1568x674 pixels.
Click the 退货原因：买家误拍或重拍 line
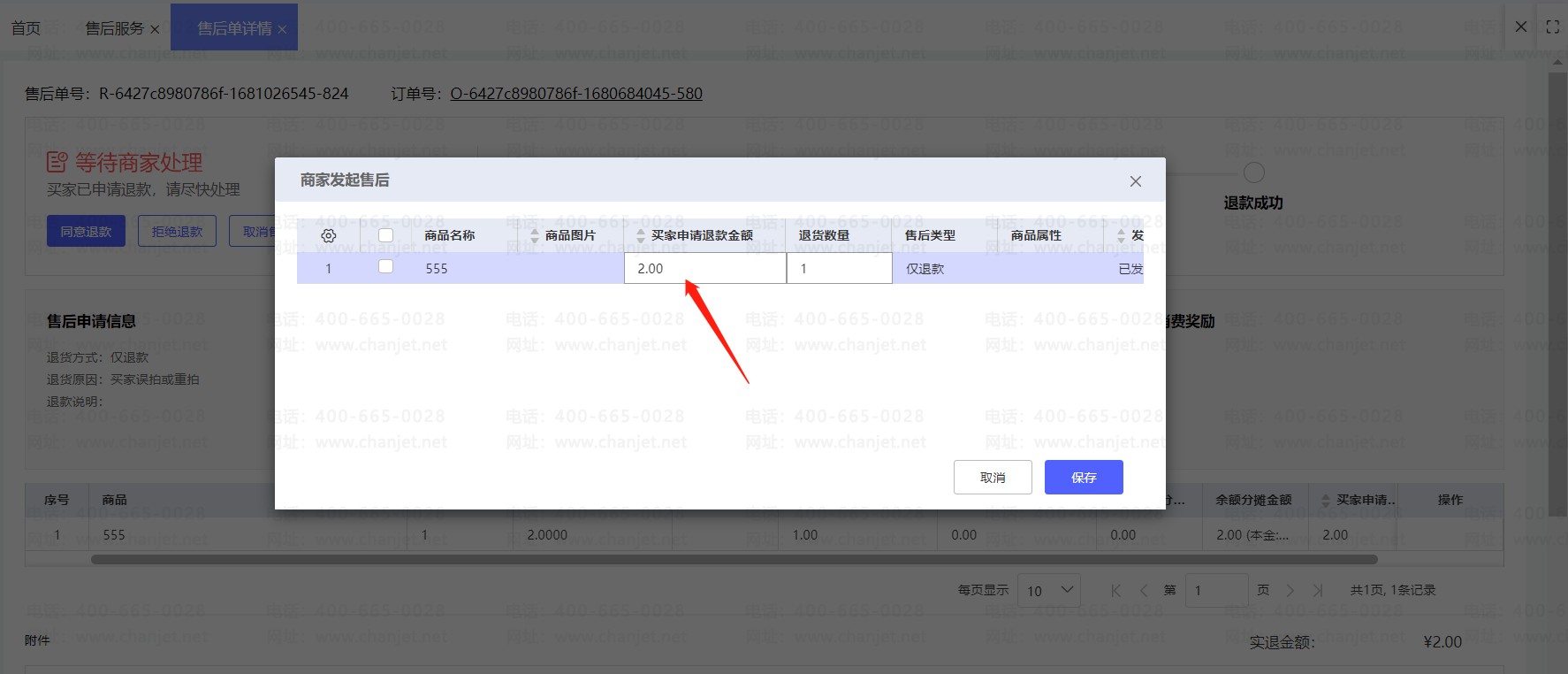pyautogui.click(x=123, y=379)
